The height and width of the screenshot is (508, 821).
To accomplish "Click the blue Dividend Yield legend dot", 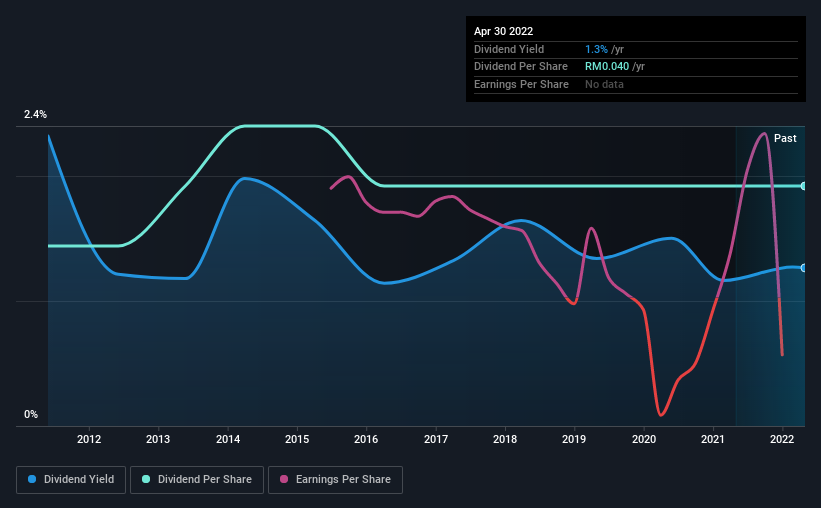I will pos(32,479).
